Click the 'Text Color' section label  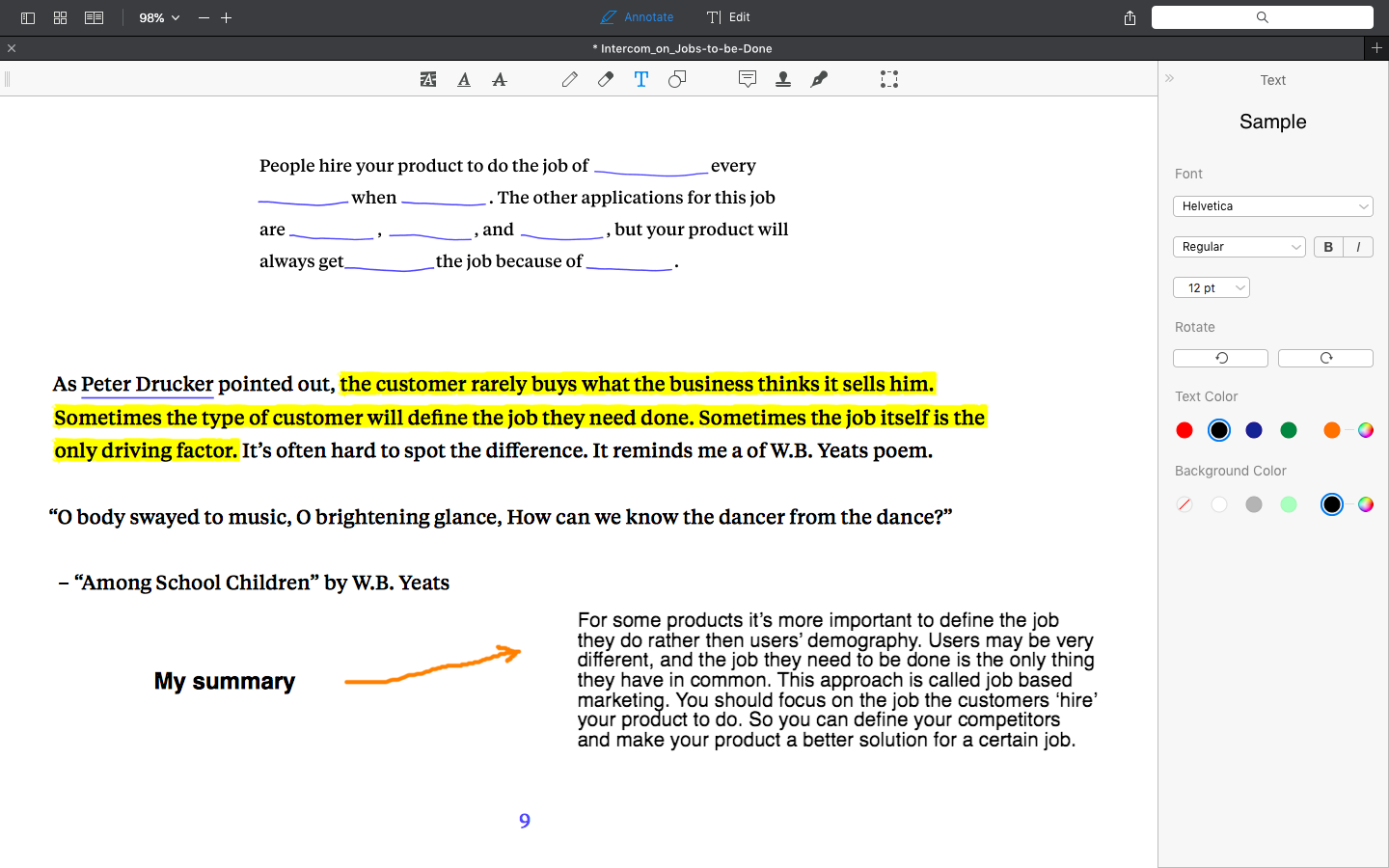click(x=1207, y=396)
